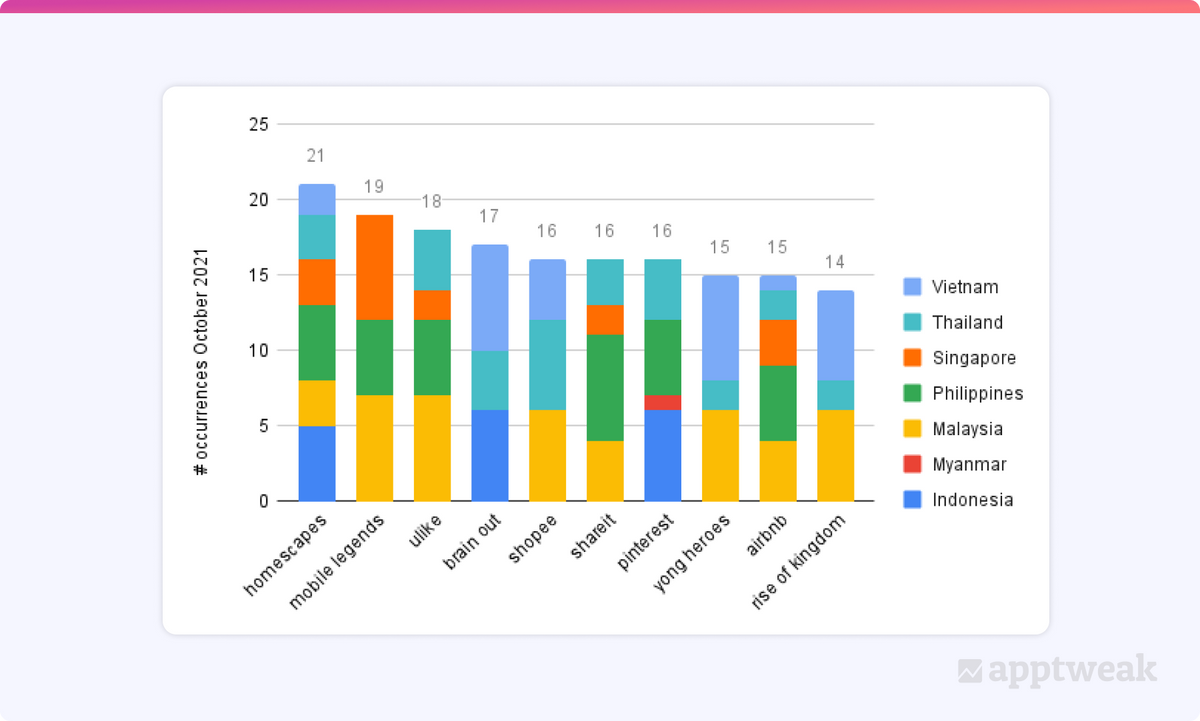Select the Myanmar legend label
Image resolution: width=1200 pixels, height=721 pixels.
970,464
